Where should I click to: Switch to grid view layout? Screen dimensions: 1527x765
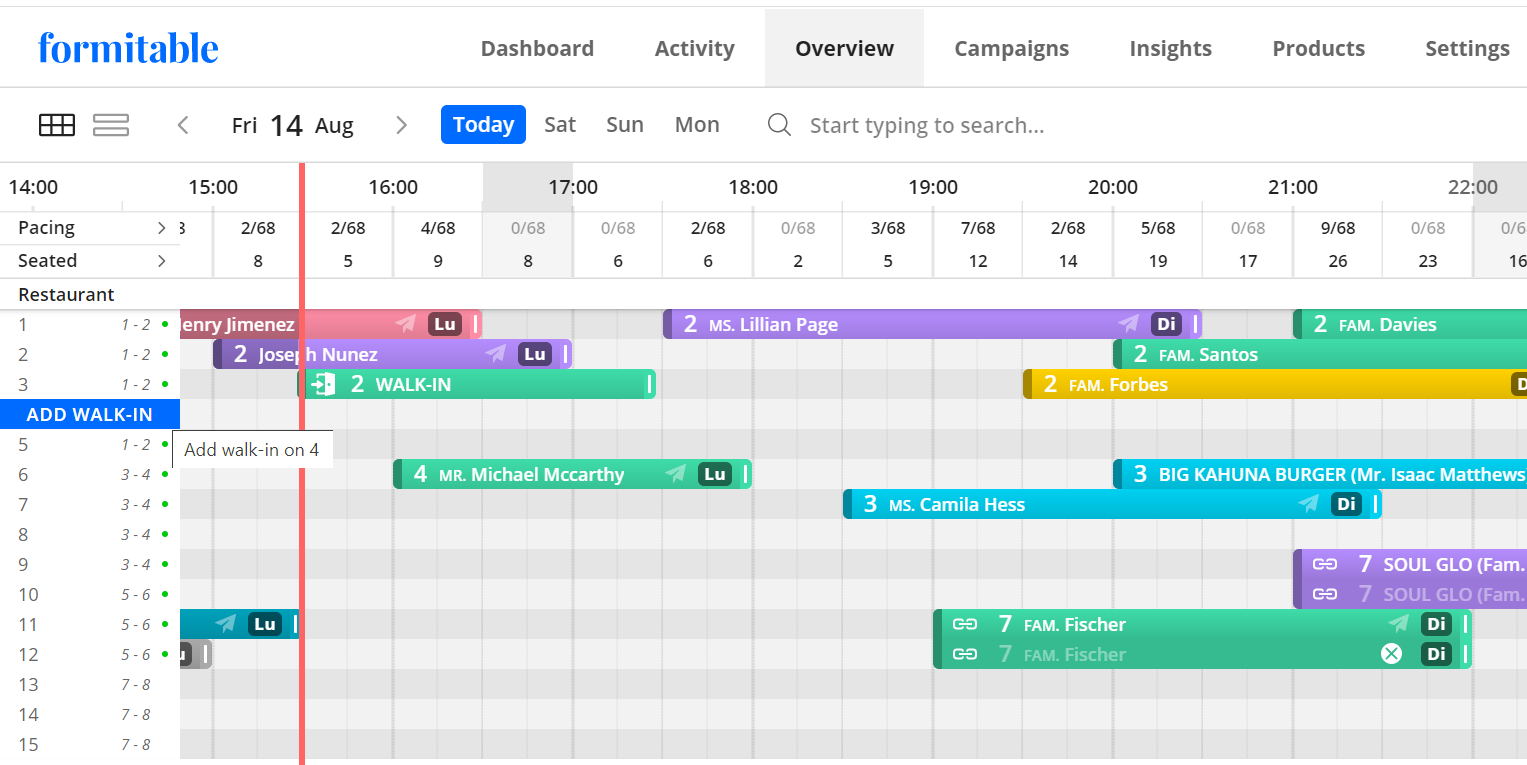pos(57,124)
